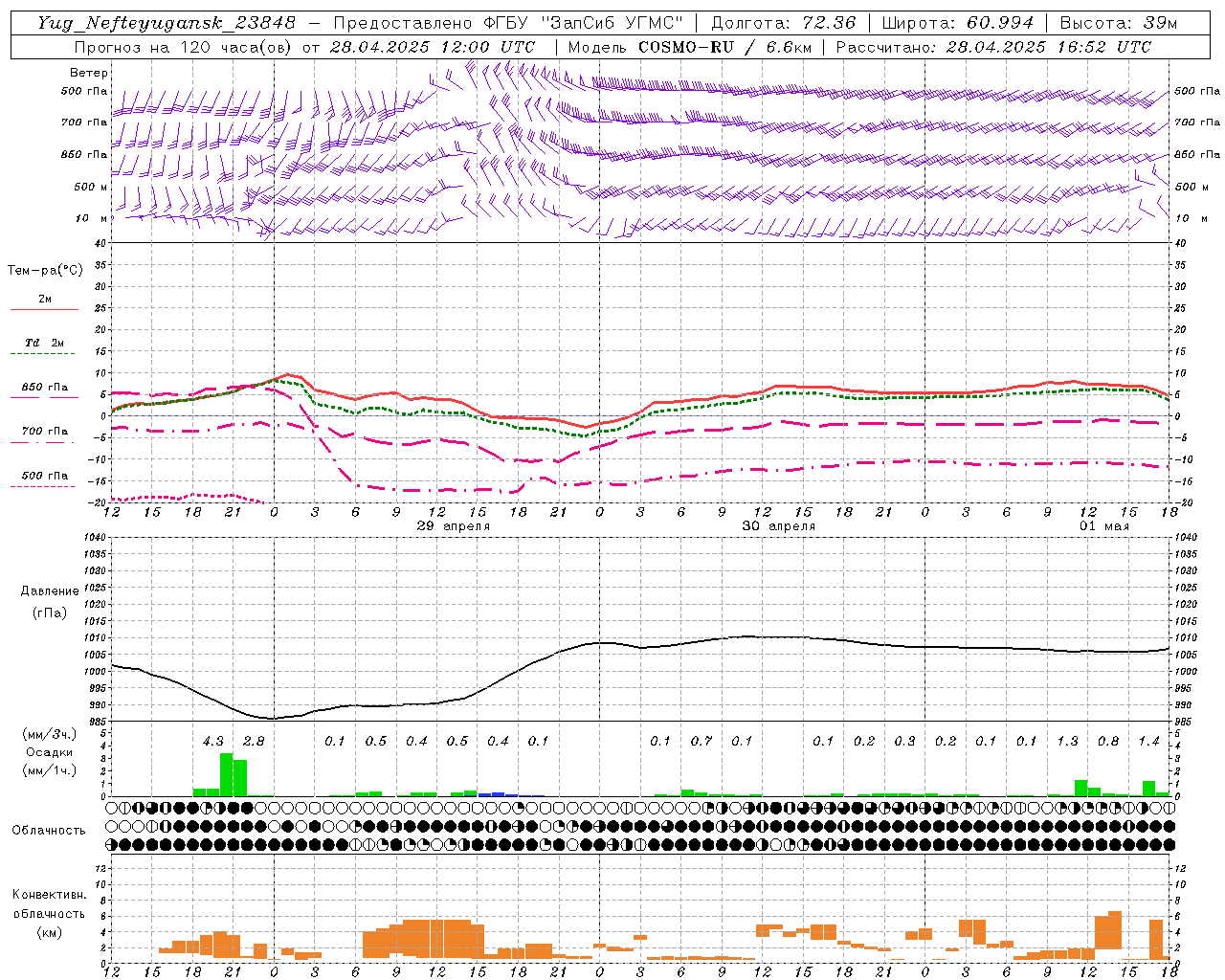Viewport: 1225px width, 980px height.
Task: Select the Широта: 60.994 header field
Action: coord(958,23)
